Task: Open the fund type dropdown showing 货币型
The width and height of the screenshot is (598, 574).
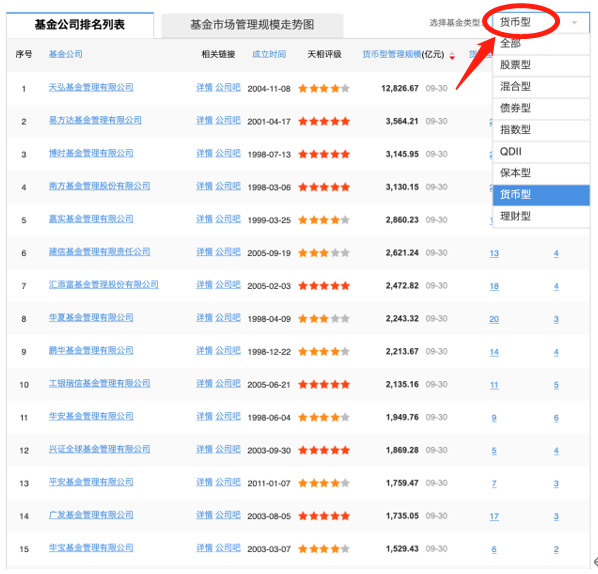Action: (541, 23)
